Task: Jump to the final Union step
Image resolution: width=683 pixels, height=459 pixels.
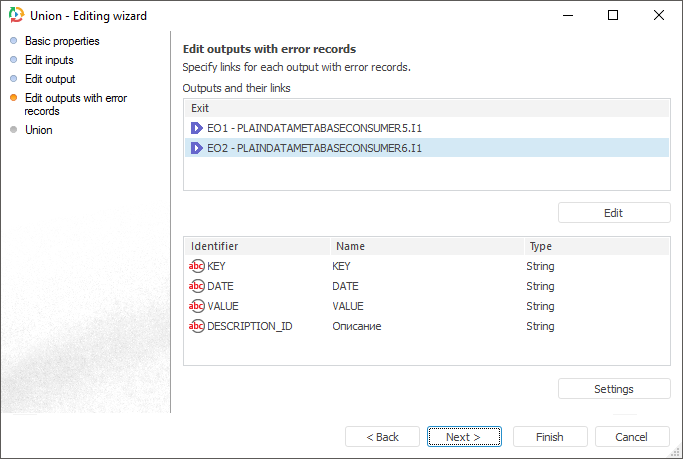Action: click(x=38, y=130)
